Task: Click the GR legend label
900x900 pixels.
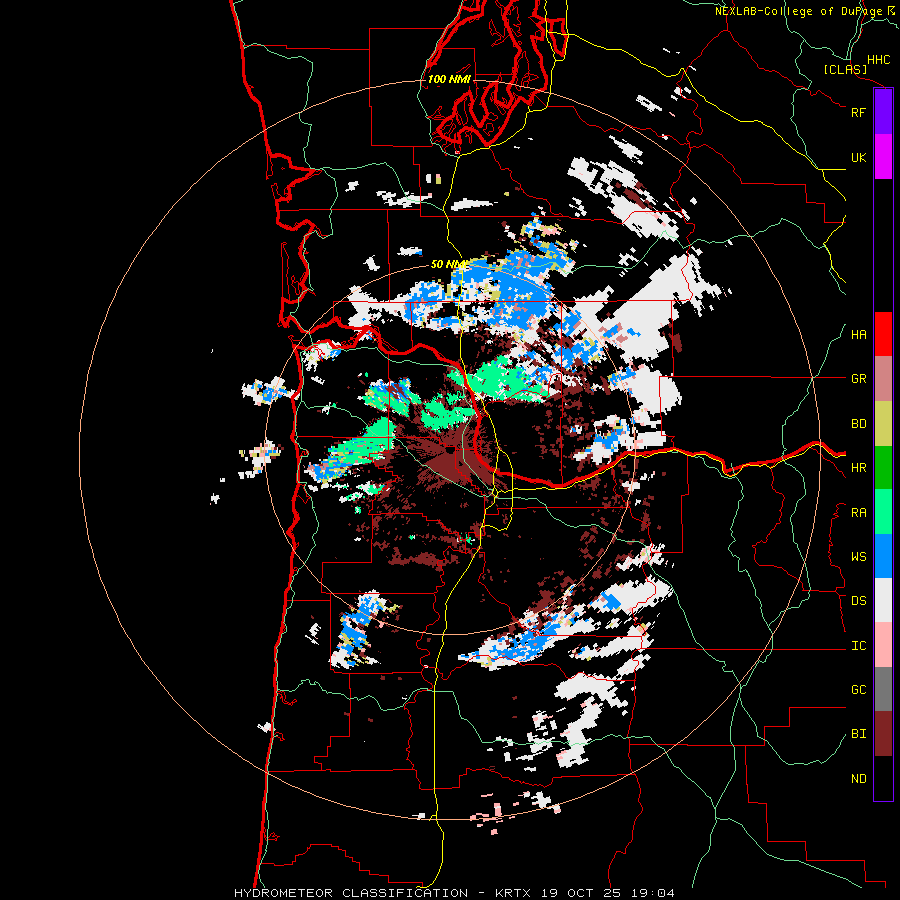Action: 859,379
